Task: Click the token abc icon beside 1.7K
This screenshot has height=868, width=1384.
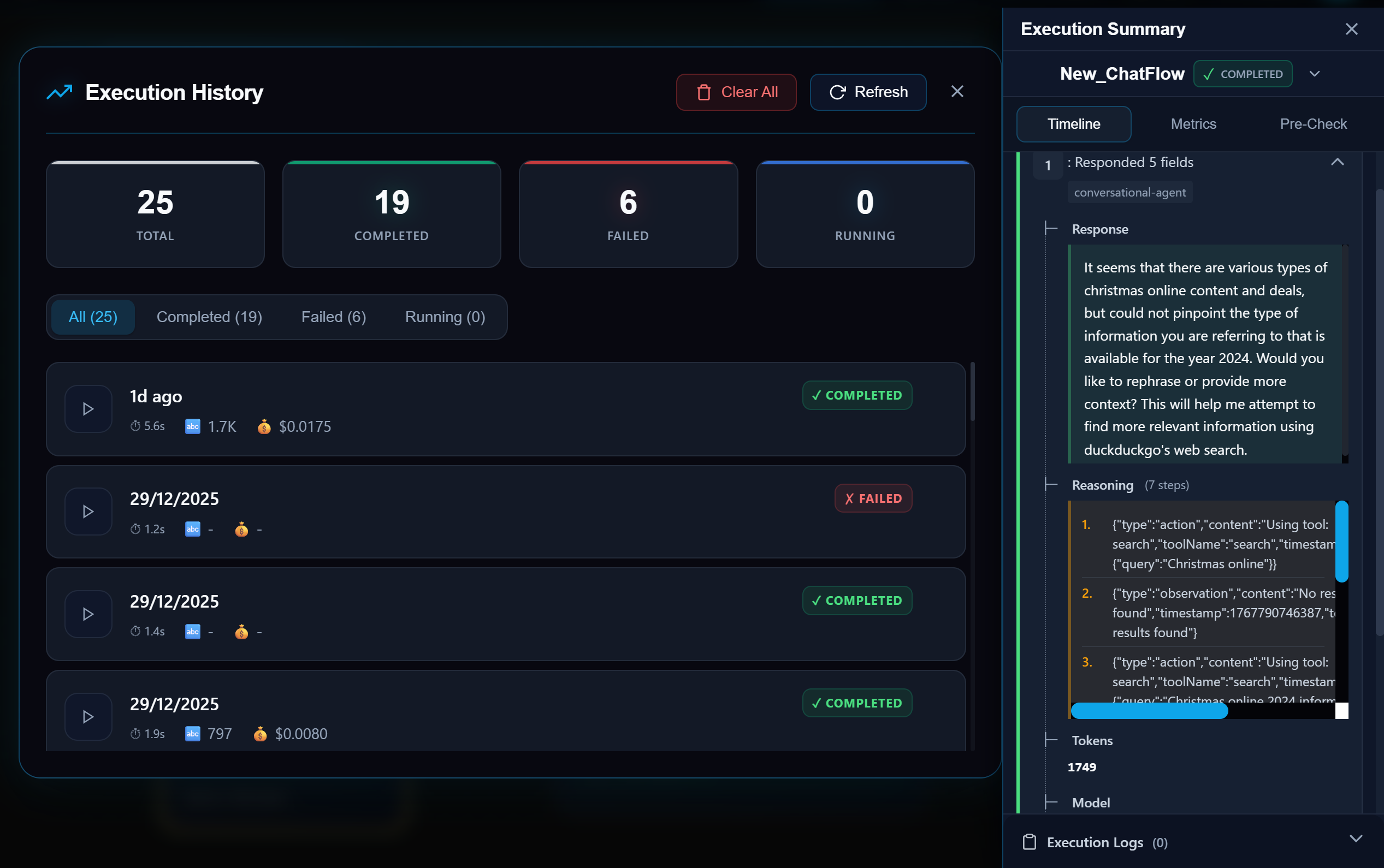Action: pyautogui.click(x=192, y=426)
